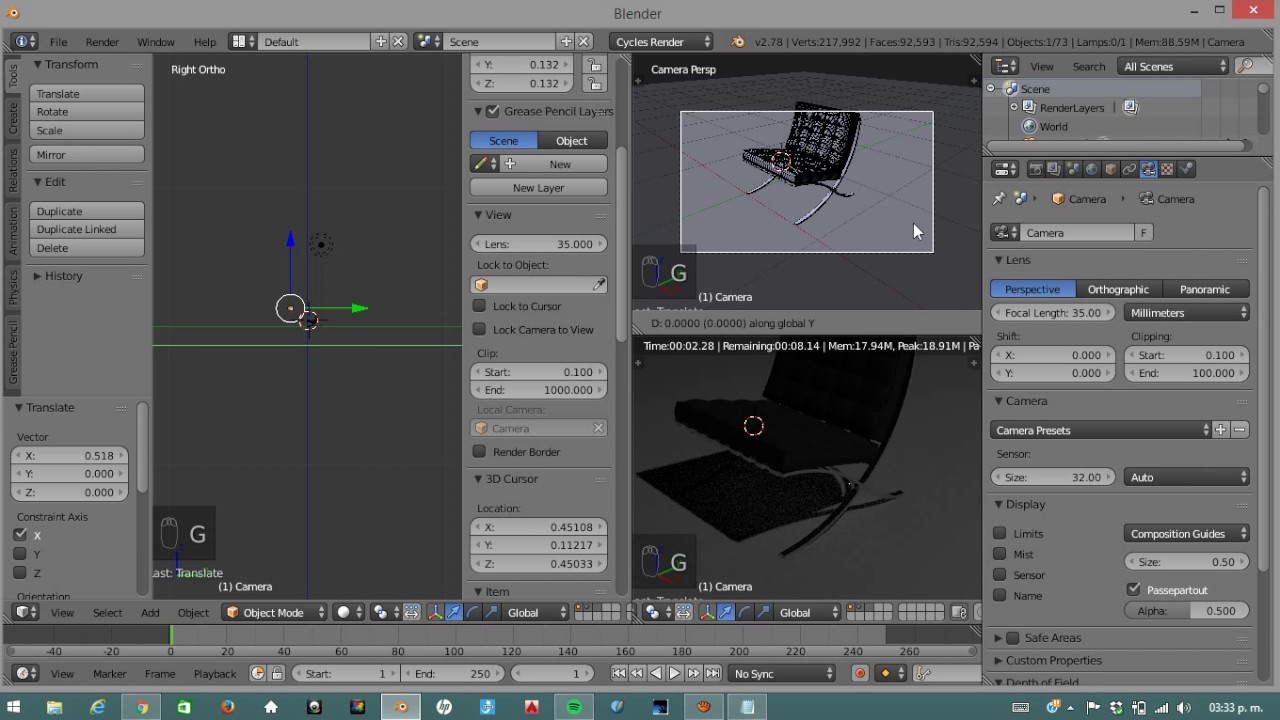1280x720 pixels.
Task: Open the Help menu
Action: coord(205,42)
